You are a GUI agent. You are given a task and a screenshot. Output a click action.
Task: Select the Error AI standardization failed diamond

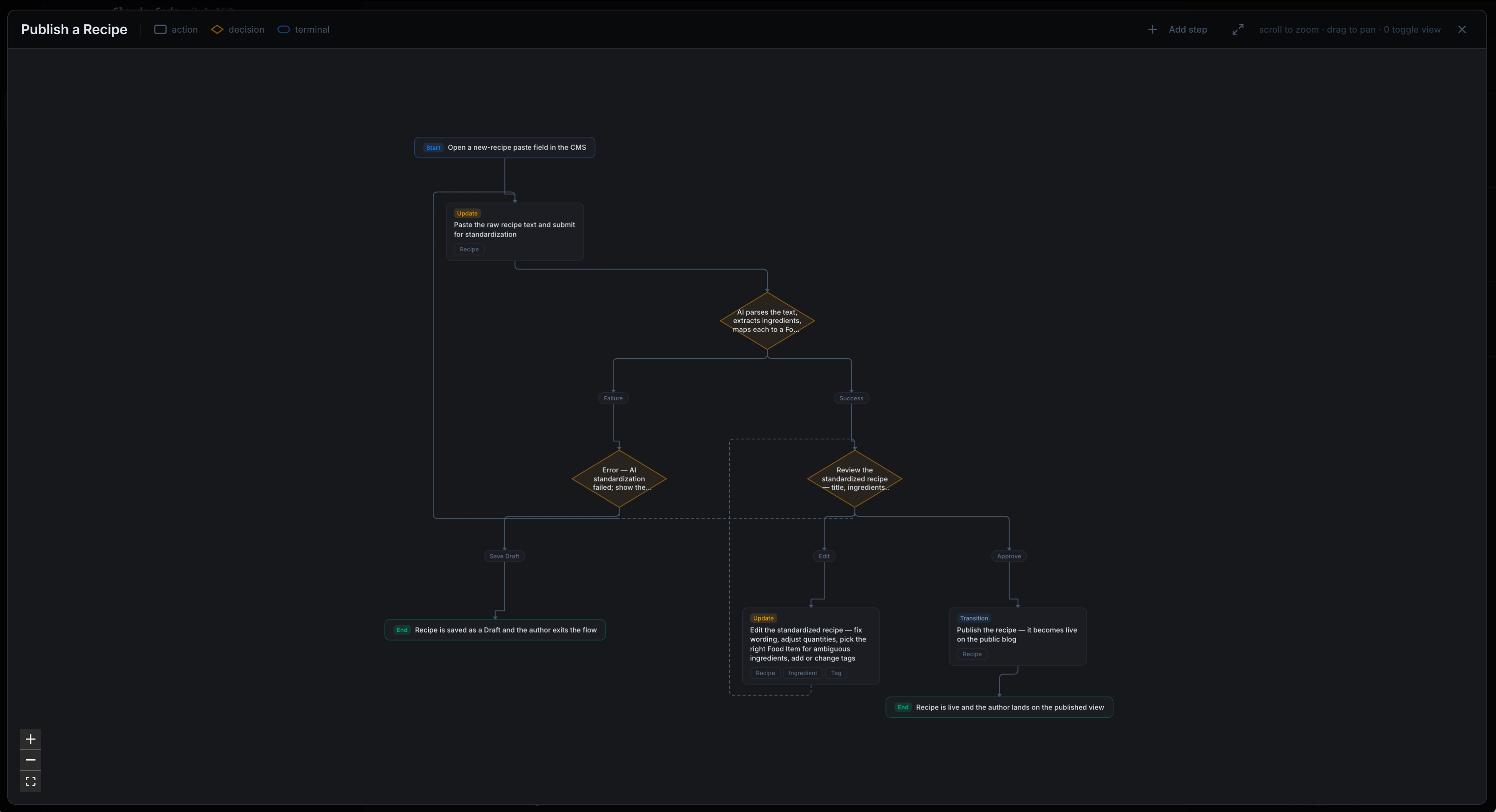(619, 479)
